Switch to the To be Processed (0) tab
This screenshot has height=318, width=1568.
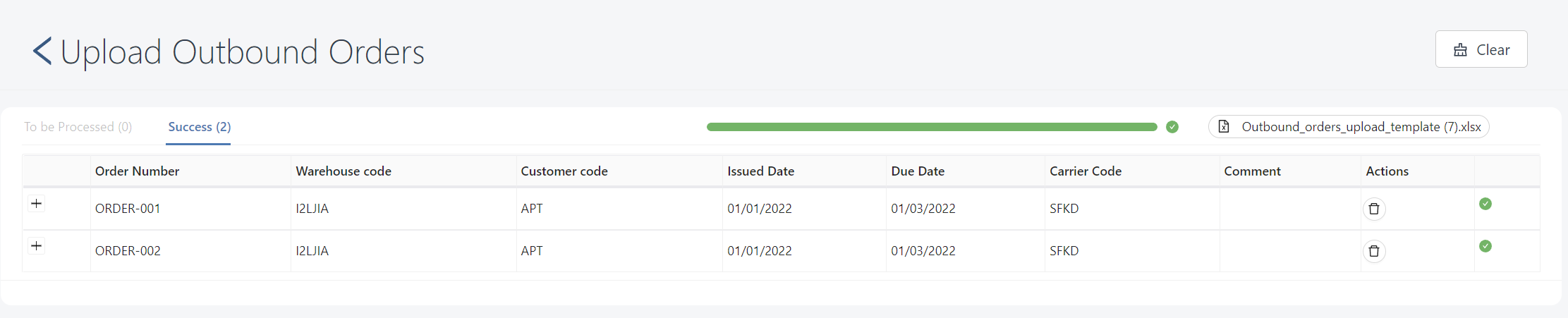(78, 127)
